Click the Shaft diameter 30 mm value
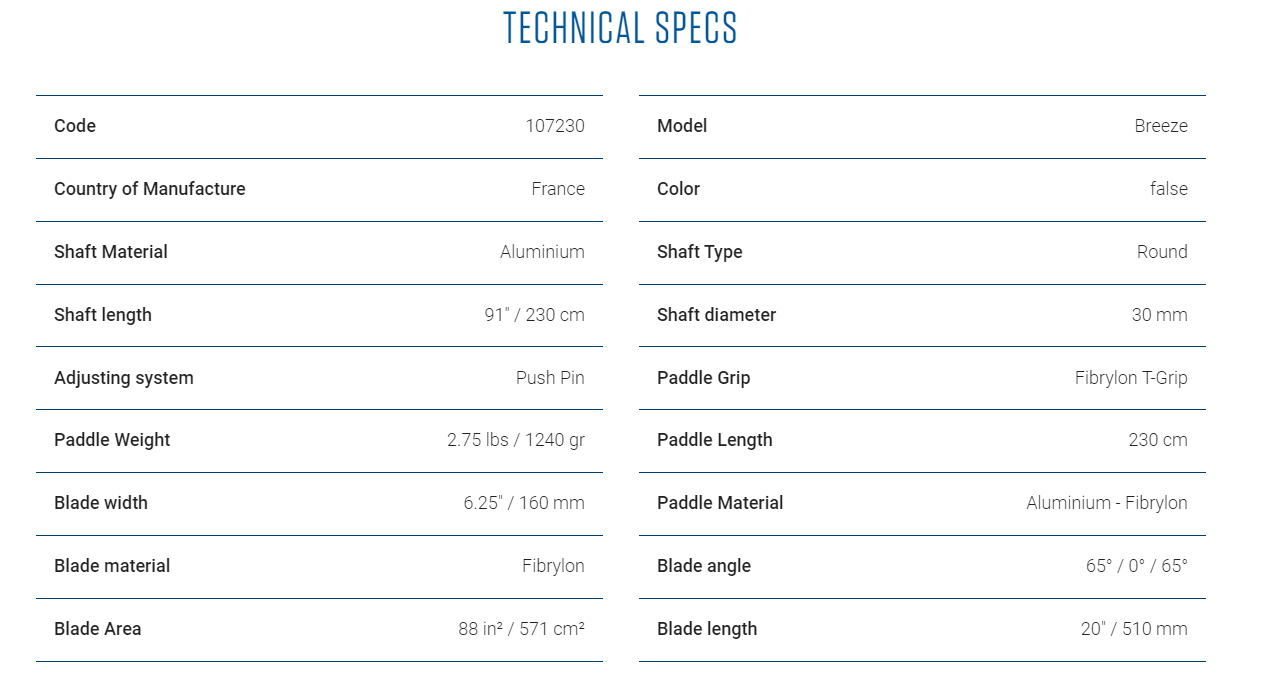This screenshot has width=1273, height=677. [x=1160, y=315]
